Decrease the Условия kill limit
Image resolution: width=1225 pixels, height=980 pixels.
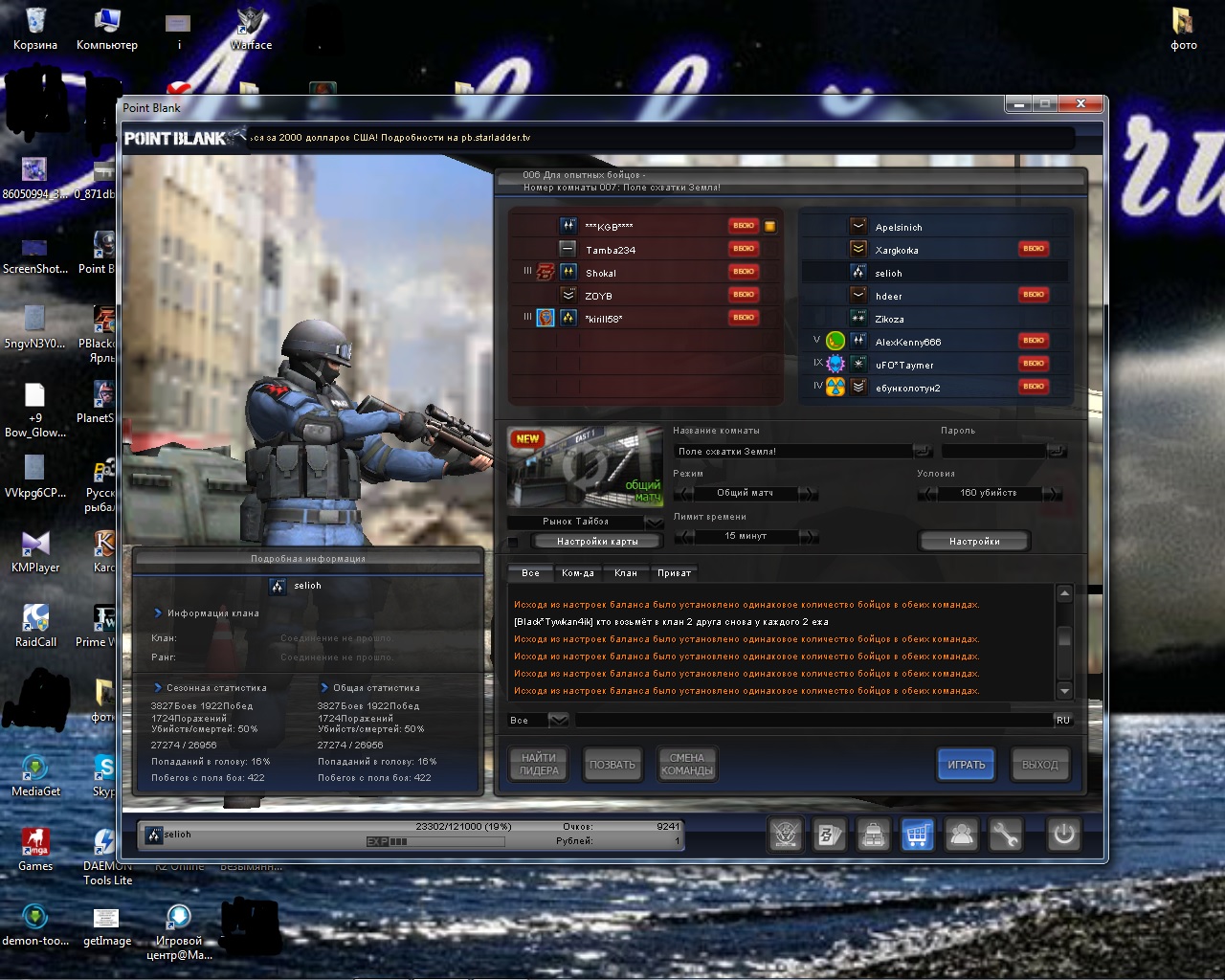pos(927,494)
